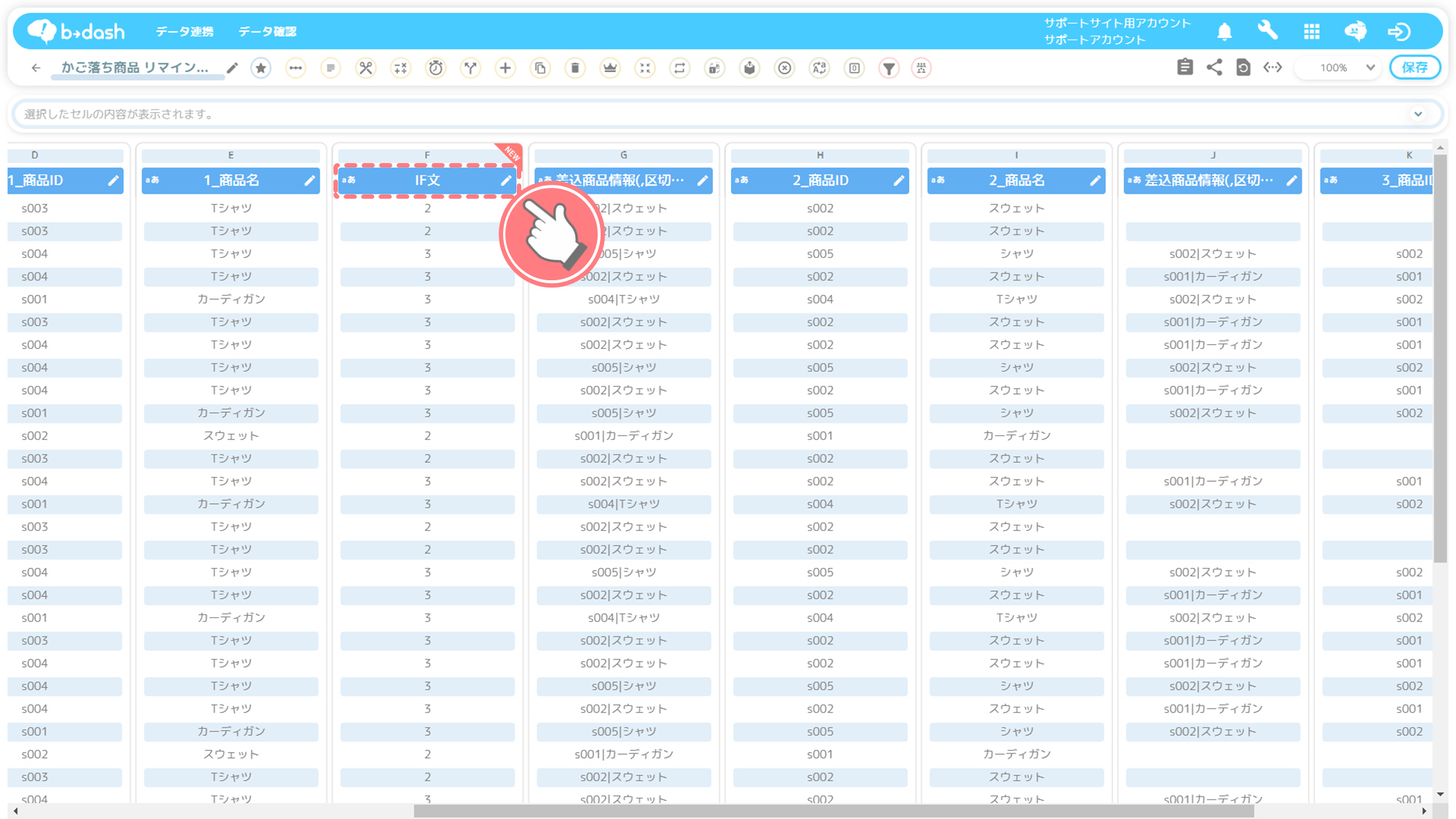Select the IF文 column header
This screenshot has width=1456, height=819.
click(x=427, y=181)
